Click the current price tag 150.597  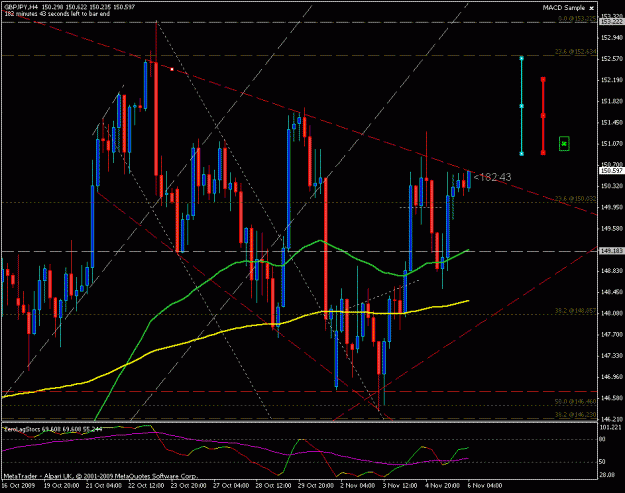coord(612,171)
